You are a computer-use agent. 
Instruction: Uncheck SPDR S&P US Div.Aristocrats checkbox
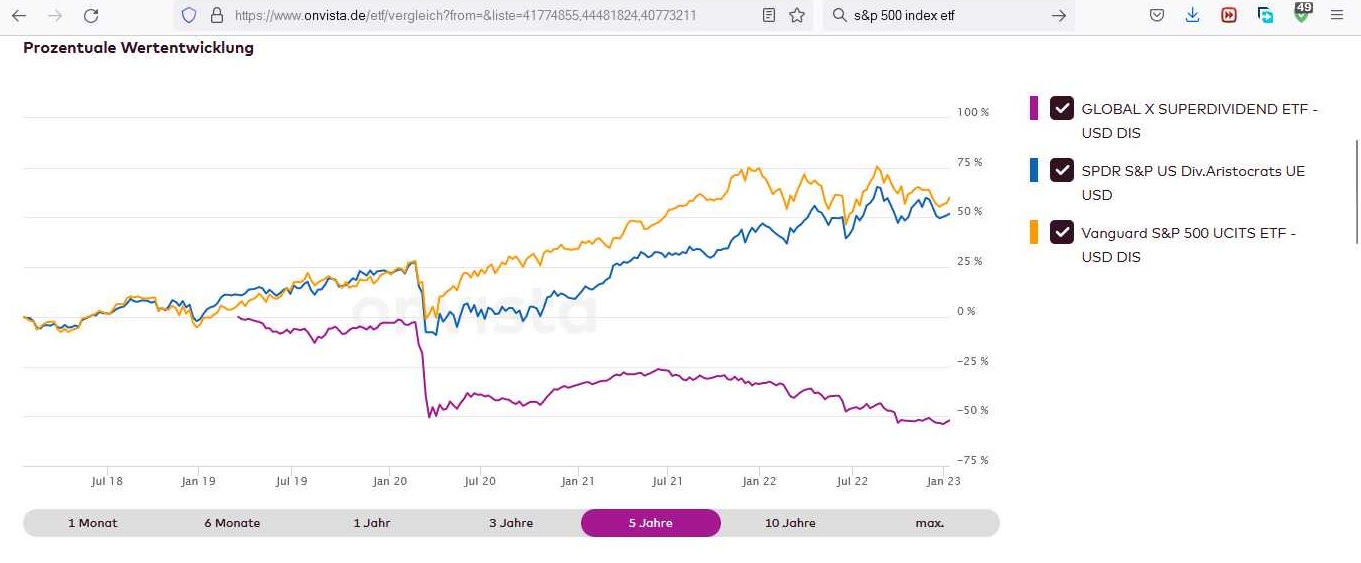pos(1062,170)
